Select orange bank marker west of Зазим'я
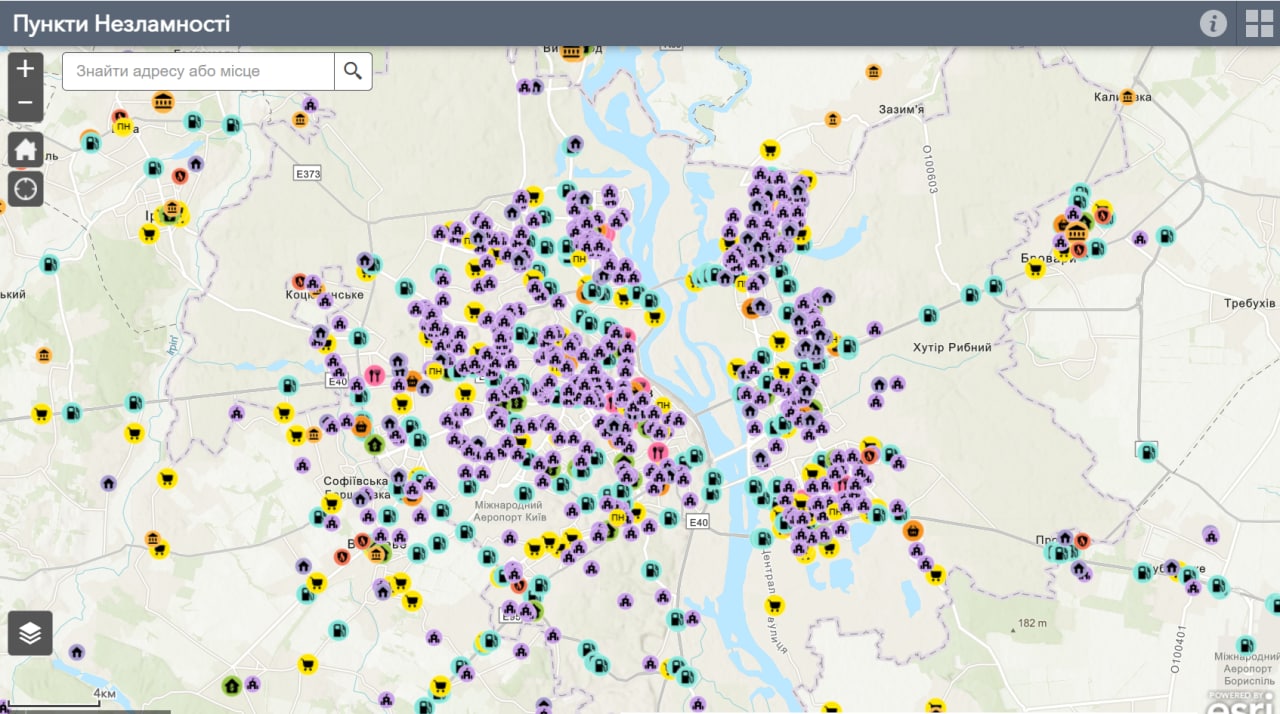This screenshot has height=714, width=1280. coord(832,120)
